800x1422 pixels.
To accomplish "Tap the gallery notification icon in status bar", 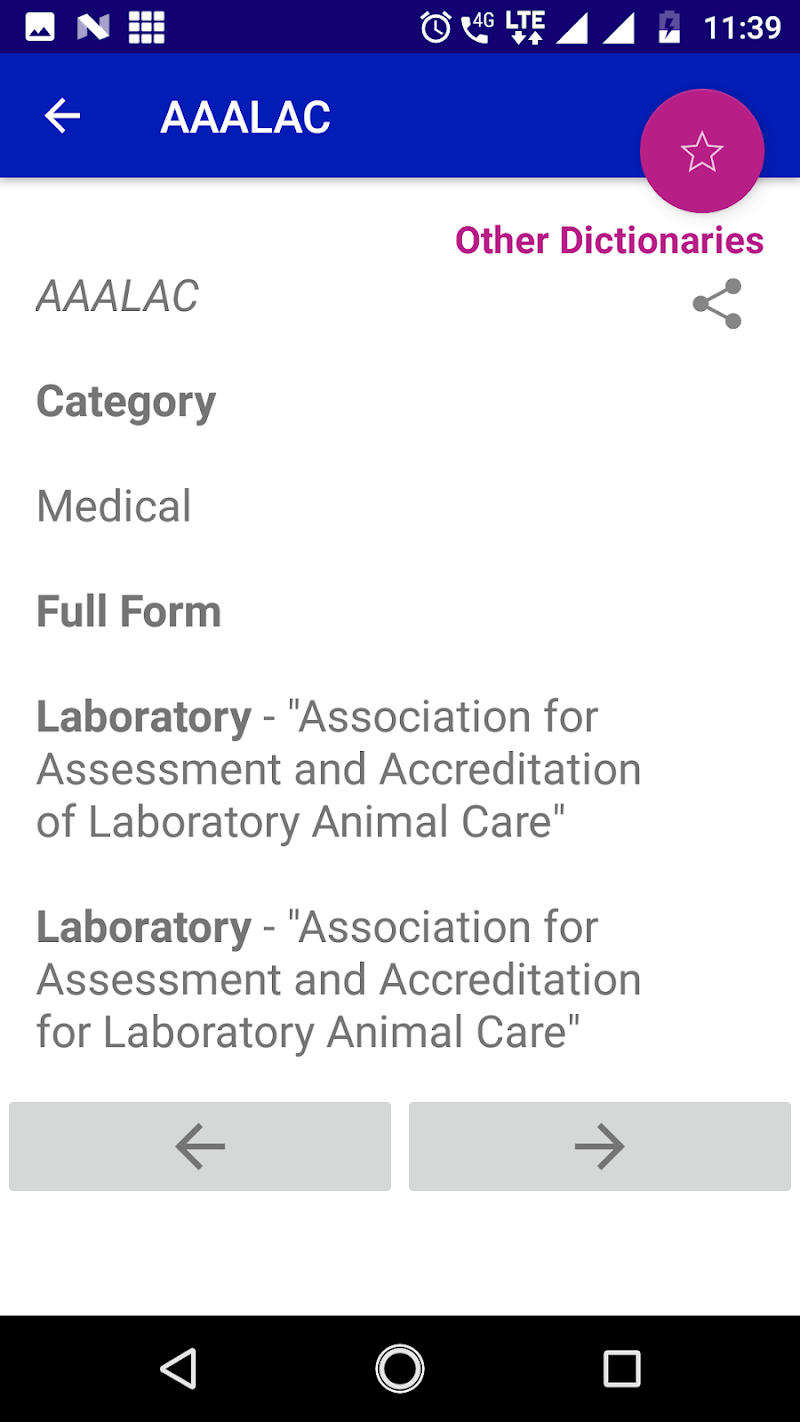I will [x=40, y=27].
